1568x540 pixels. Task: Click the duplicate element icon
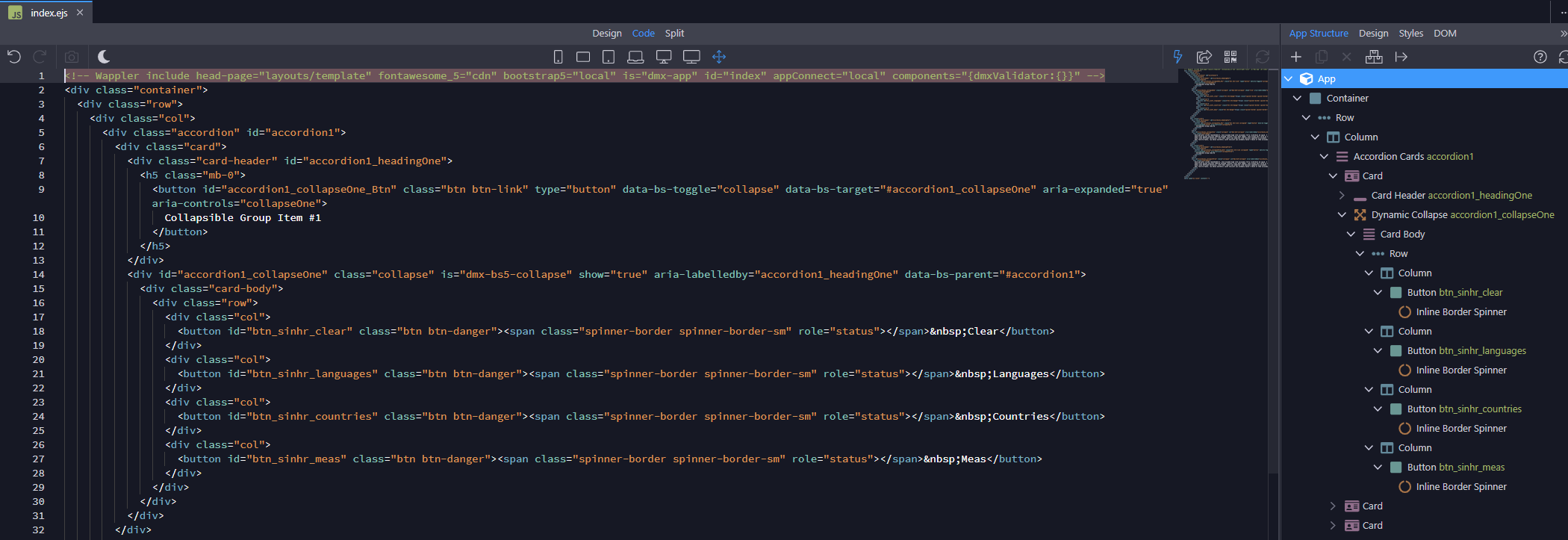[x=1322, y=57]
